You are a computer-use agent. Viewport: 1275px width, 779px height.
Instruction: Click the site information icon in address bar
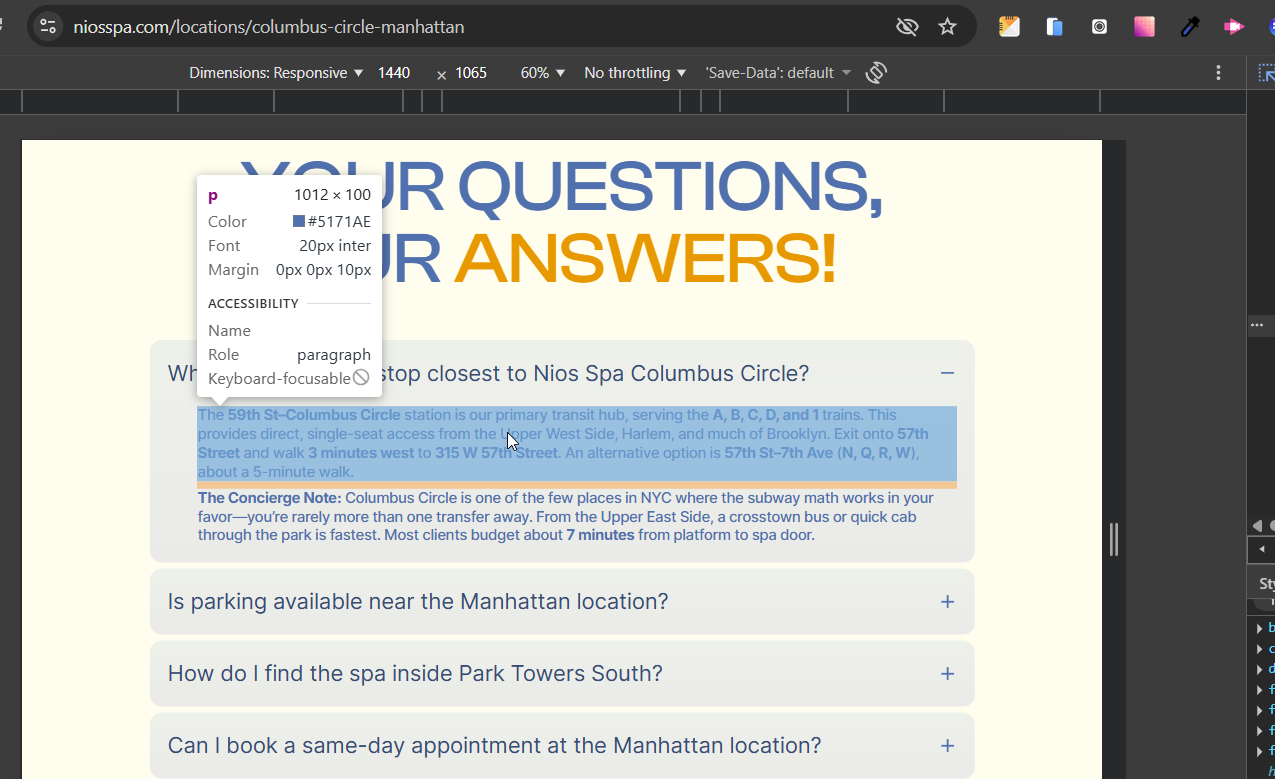coord(48,27)
